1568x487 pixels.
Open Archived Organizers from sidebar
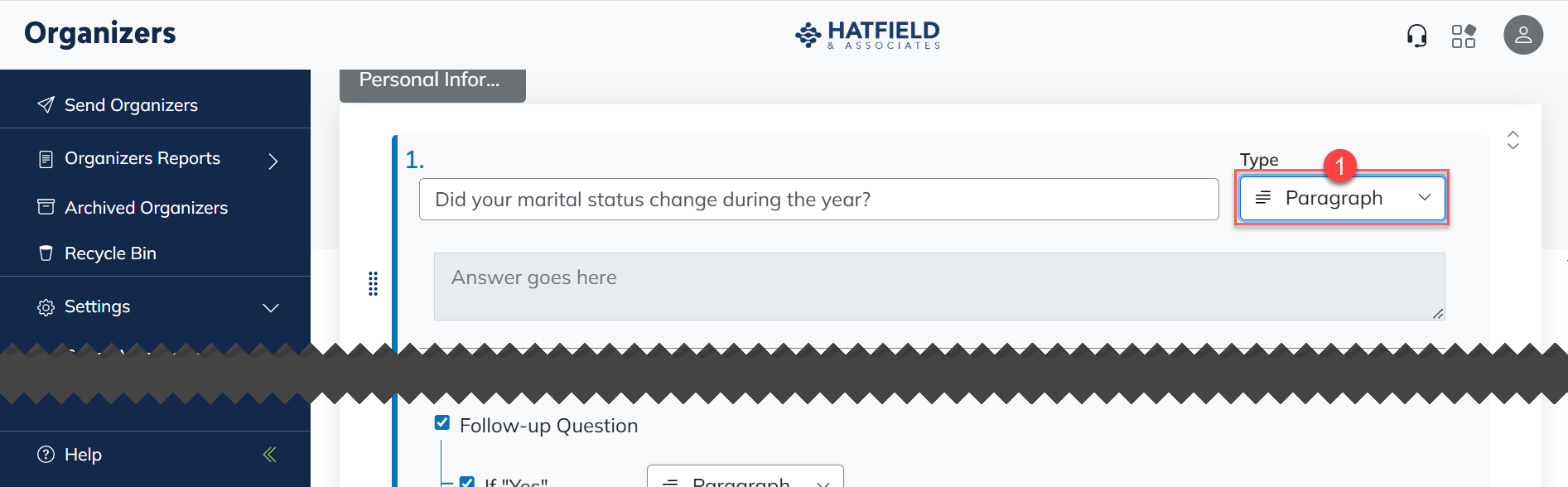coord(146,208)
